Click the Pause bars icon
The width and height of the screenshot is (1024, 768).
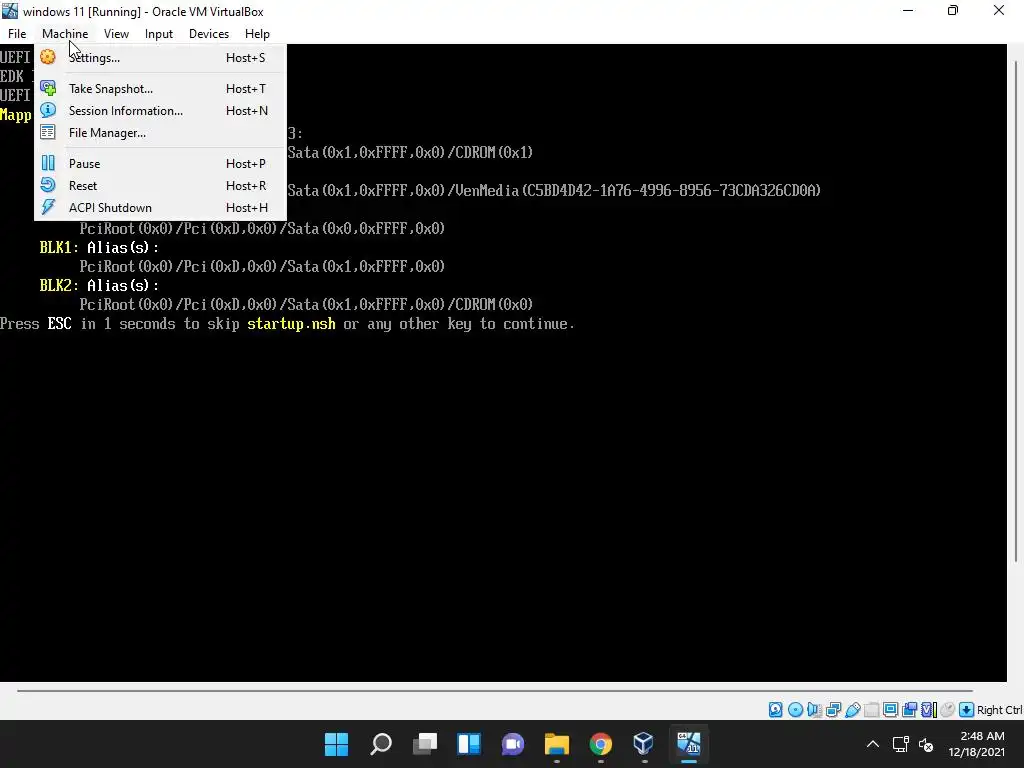click(x=48, y=163)
